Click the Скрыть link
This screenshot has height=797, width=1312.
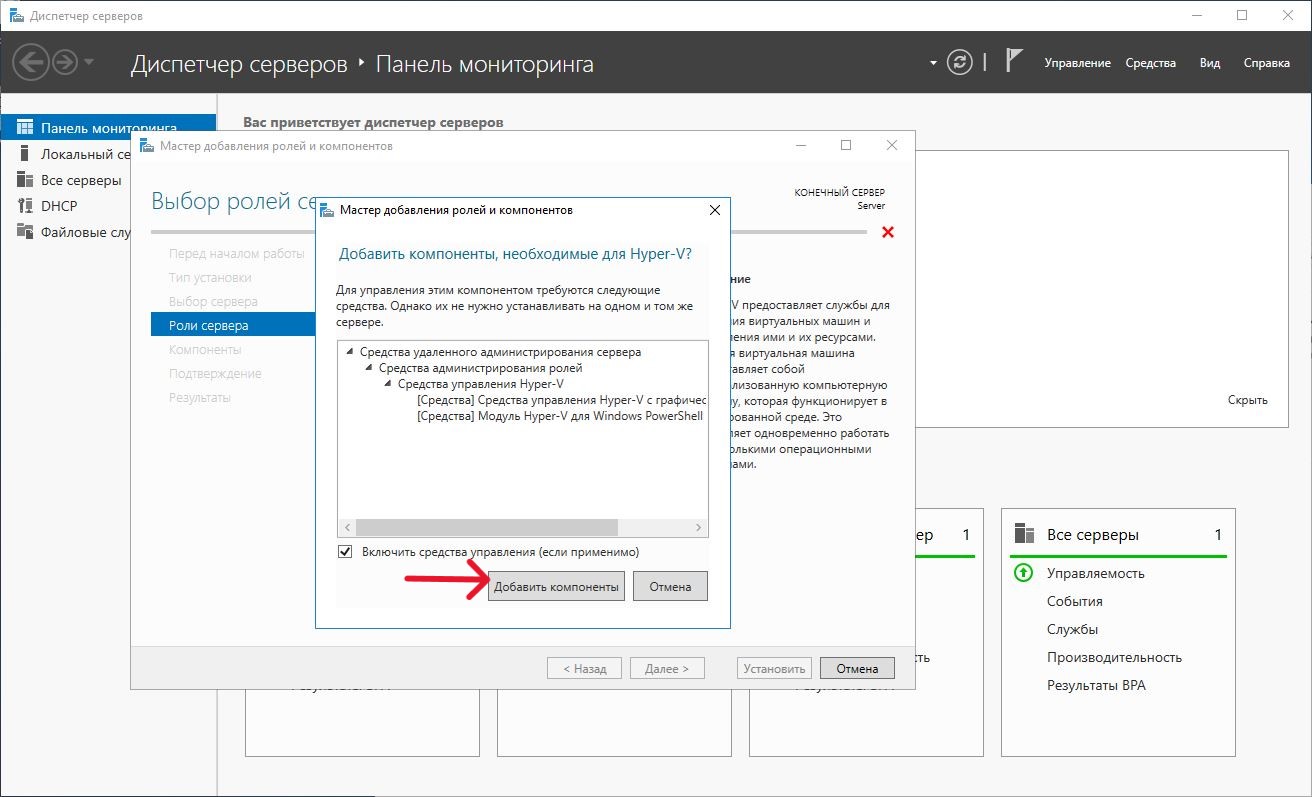tap(1247, 400)
